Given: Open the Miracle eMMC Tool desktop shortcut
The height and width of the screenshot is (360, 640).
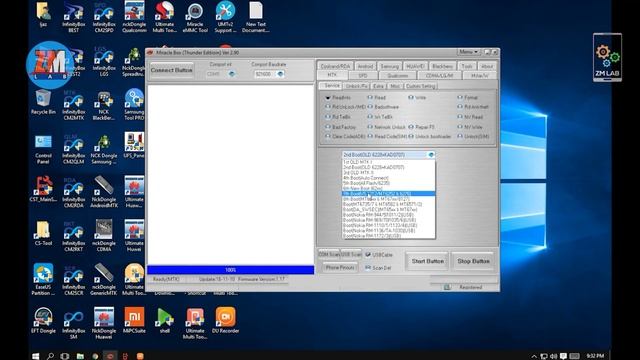Looking at the screenshot, I should click(195, 18).
